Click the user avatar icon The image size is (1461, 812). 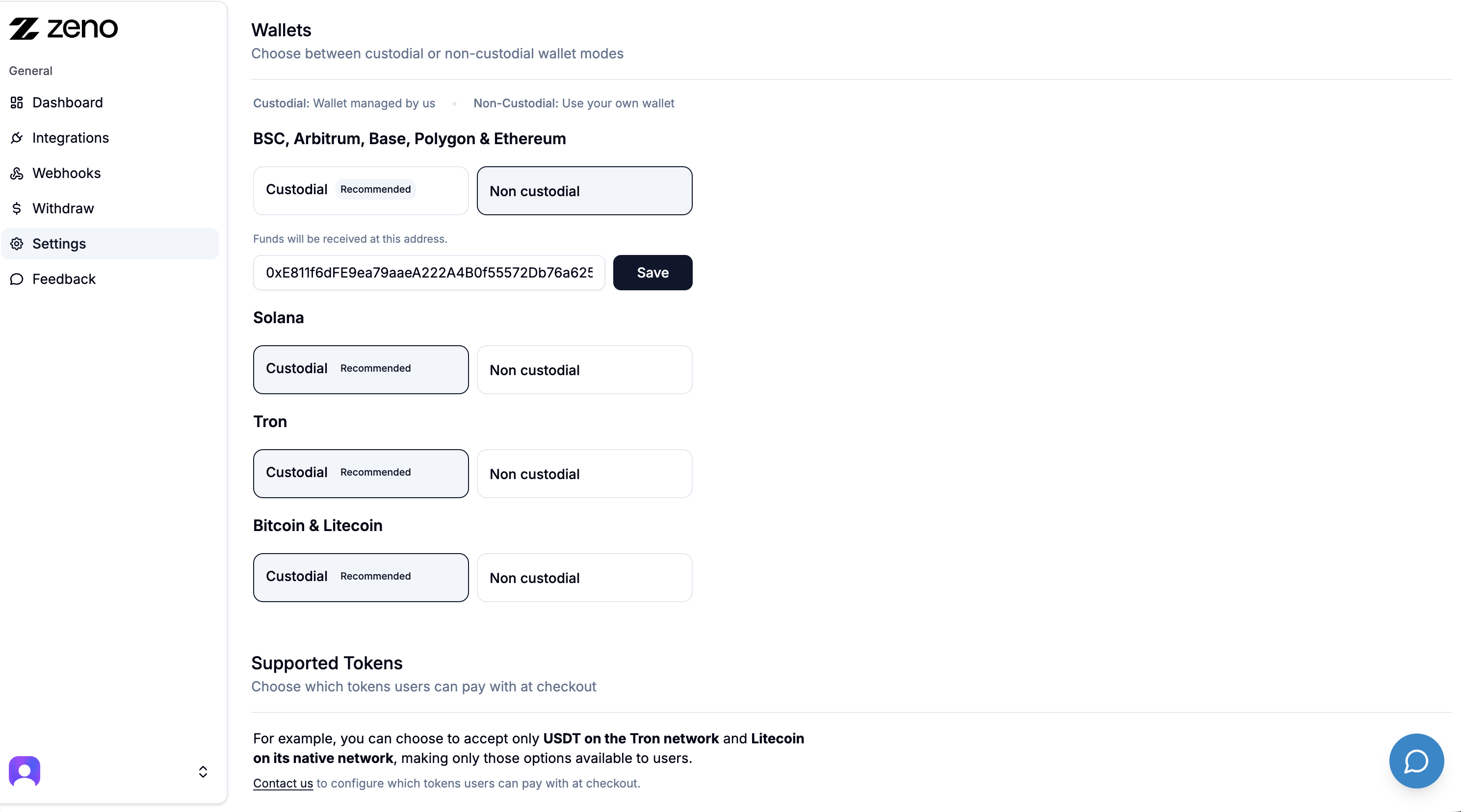25,771
